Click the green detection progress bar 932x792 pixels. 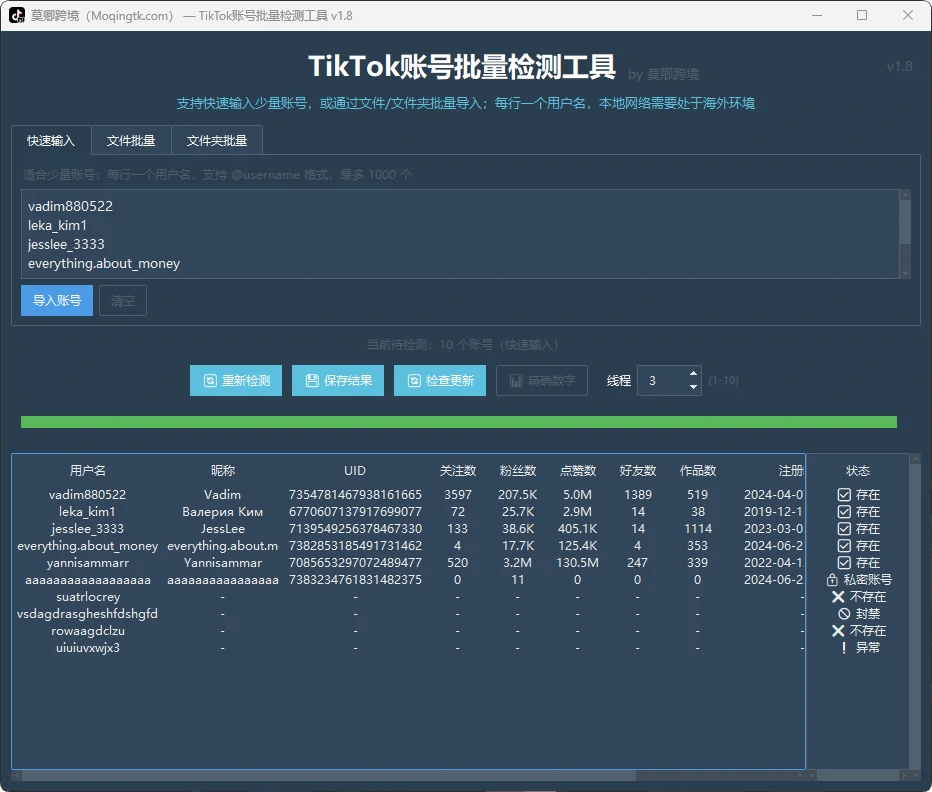point(459,422)
